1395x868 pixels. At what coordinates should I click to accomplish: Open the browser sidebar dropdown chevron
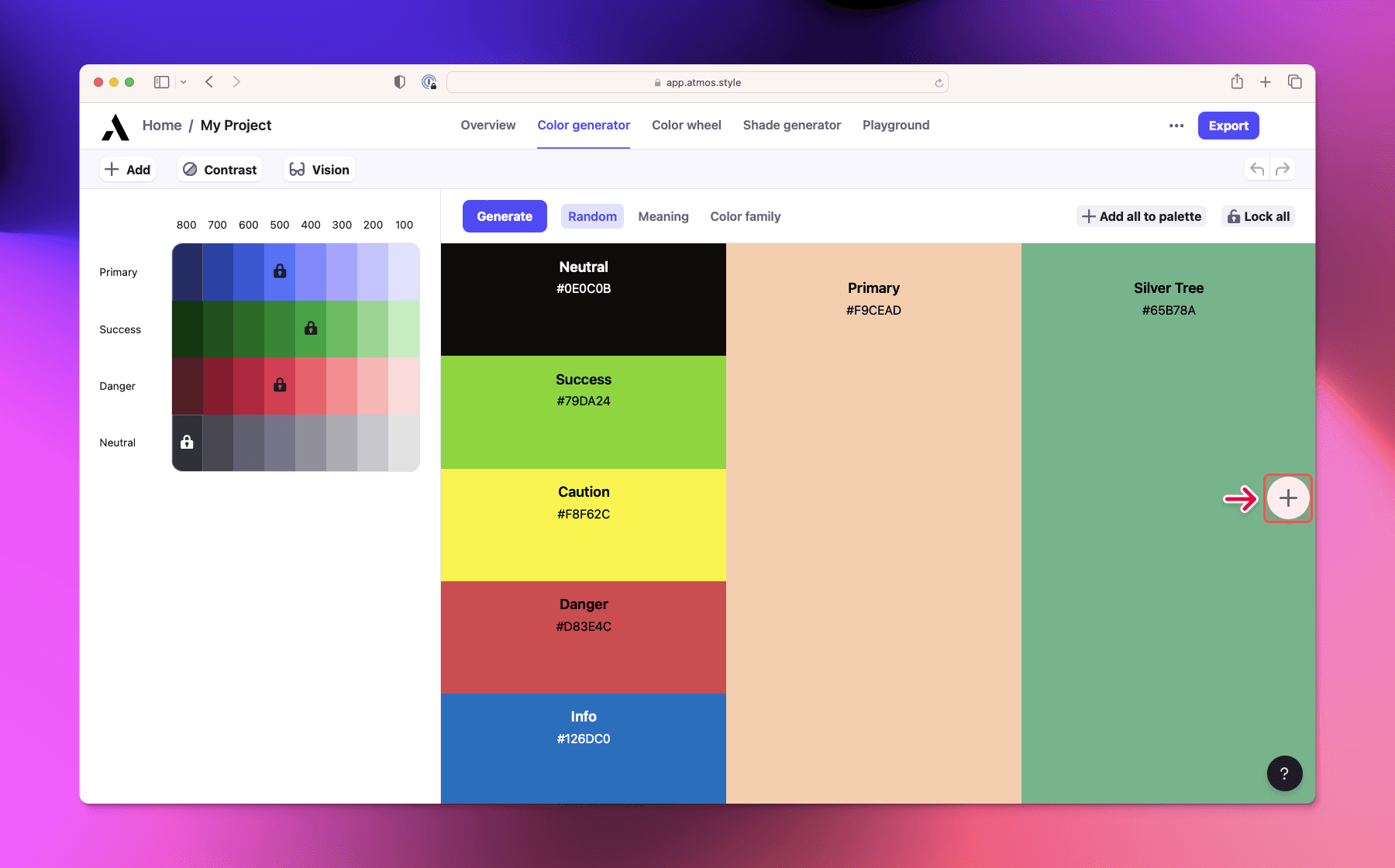pos(183,81)
